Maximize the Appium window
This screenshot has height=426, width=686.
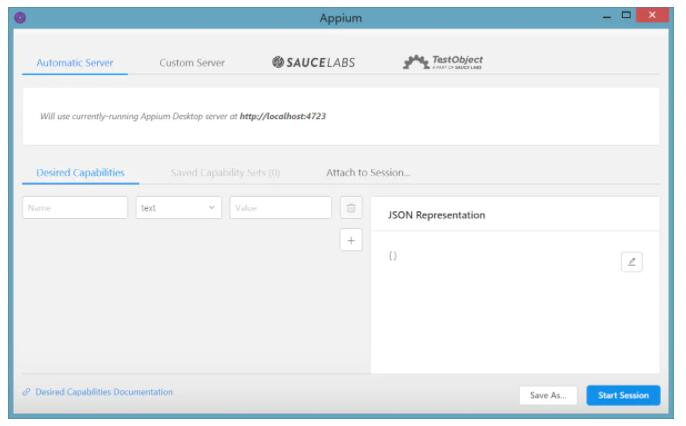(626, 15)
